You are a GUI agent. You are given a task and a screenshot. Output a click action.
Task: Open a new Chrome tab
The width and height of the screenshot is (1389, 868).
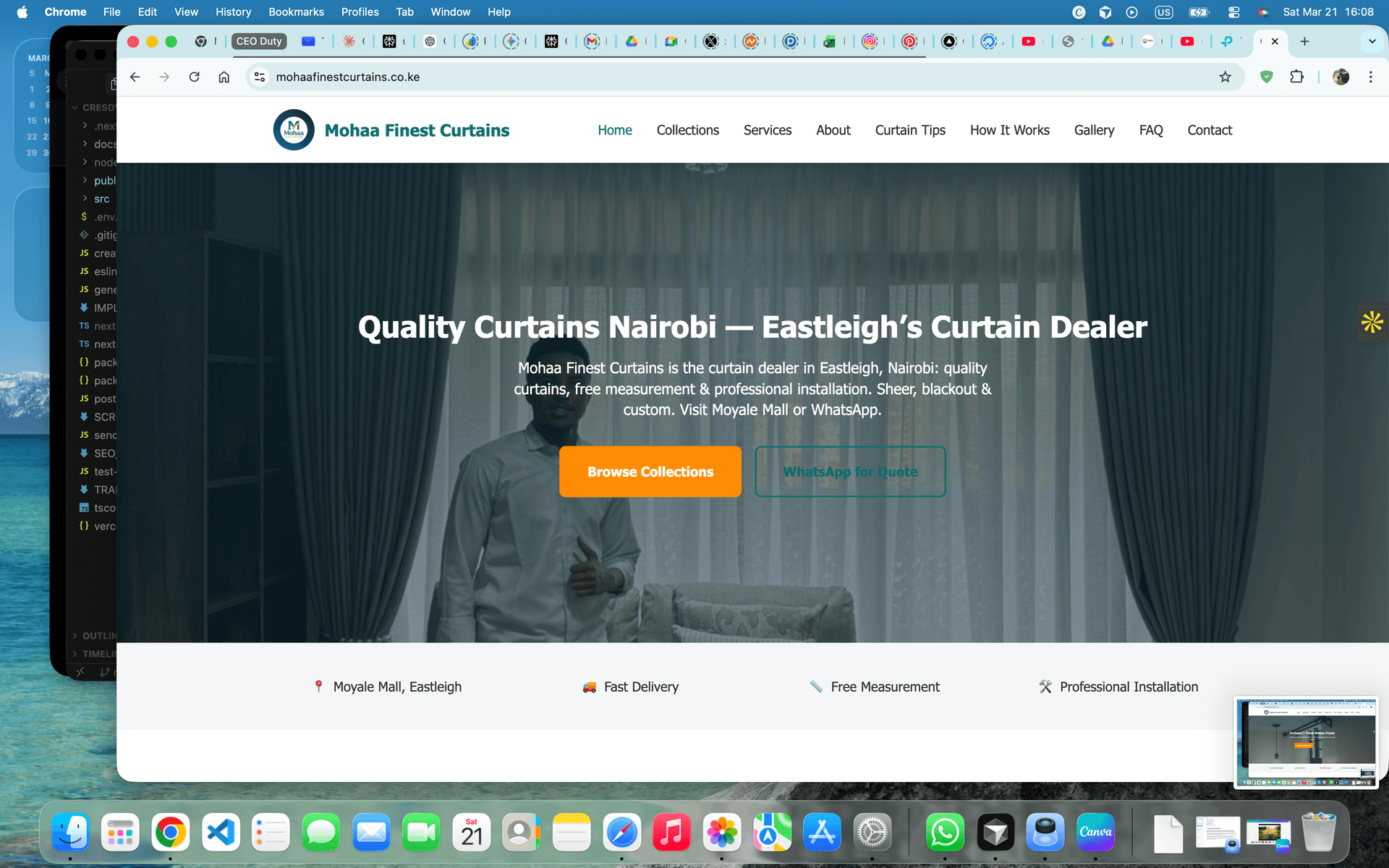pyautogui.click(x=1304, y=41)
